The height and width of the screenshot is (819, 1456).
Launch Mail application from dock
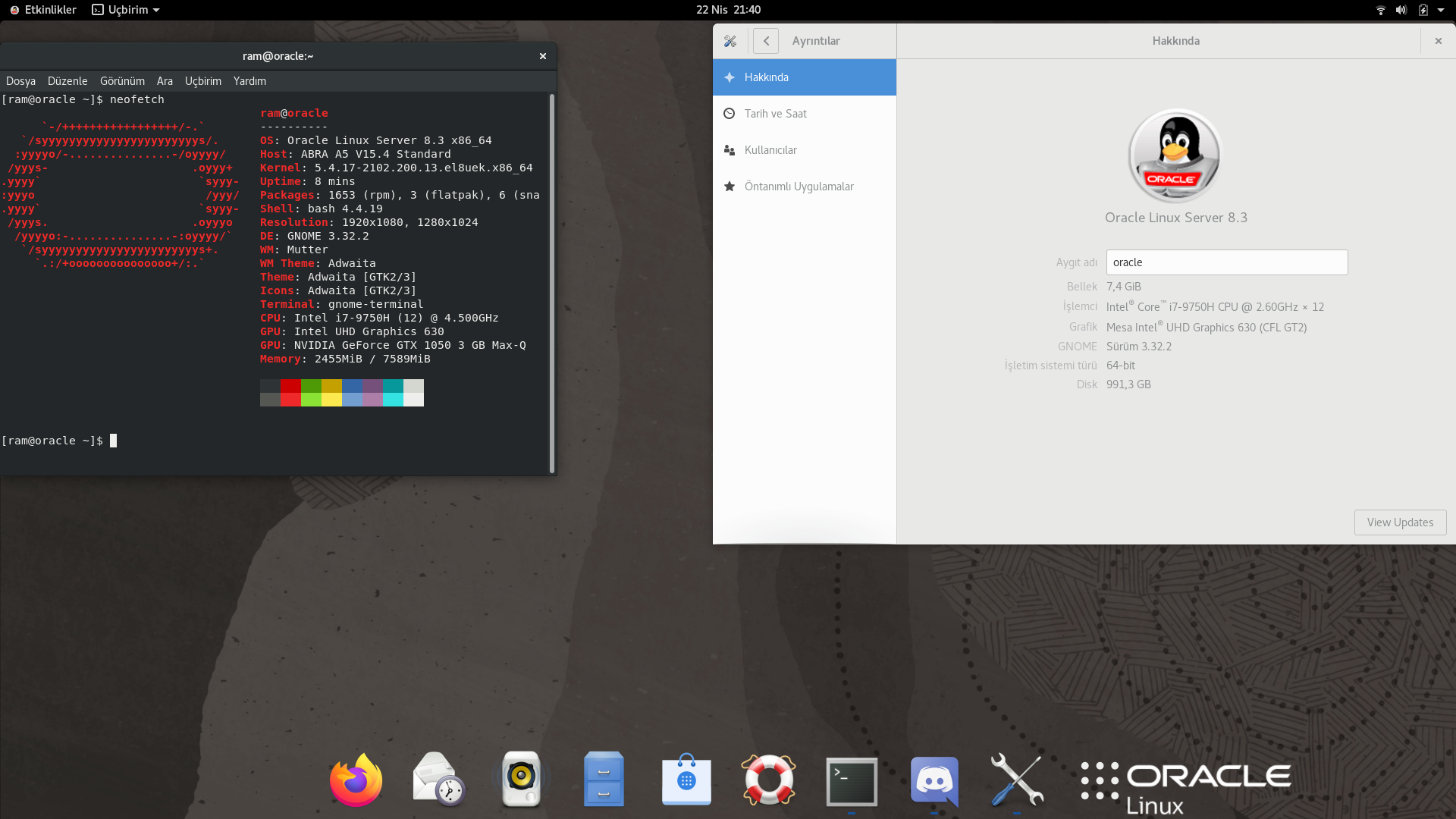(438, 780)
